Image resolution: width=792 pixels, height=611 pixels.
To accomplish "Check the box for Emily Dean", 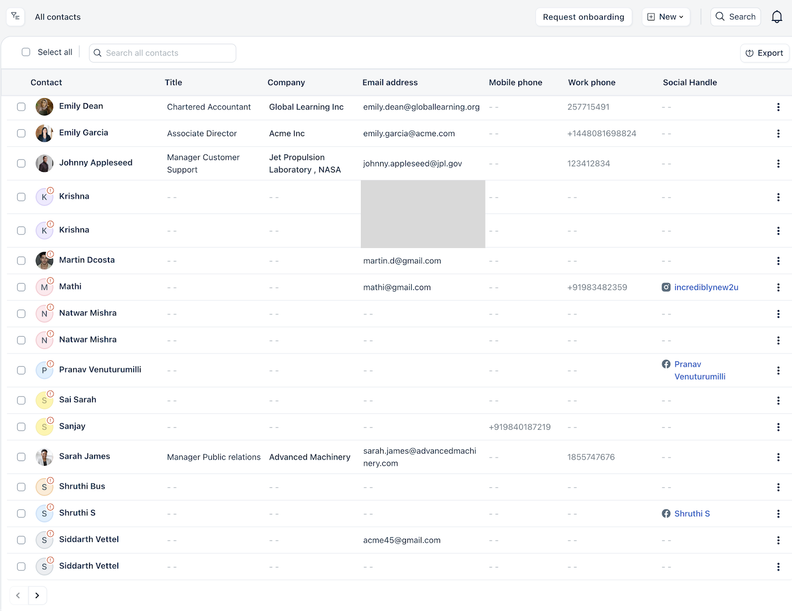I will pyautogui.click(x=21, y=107).
